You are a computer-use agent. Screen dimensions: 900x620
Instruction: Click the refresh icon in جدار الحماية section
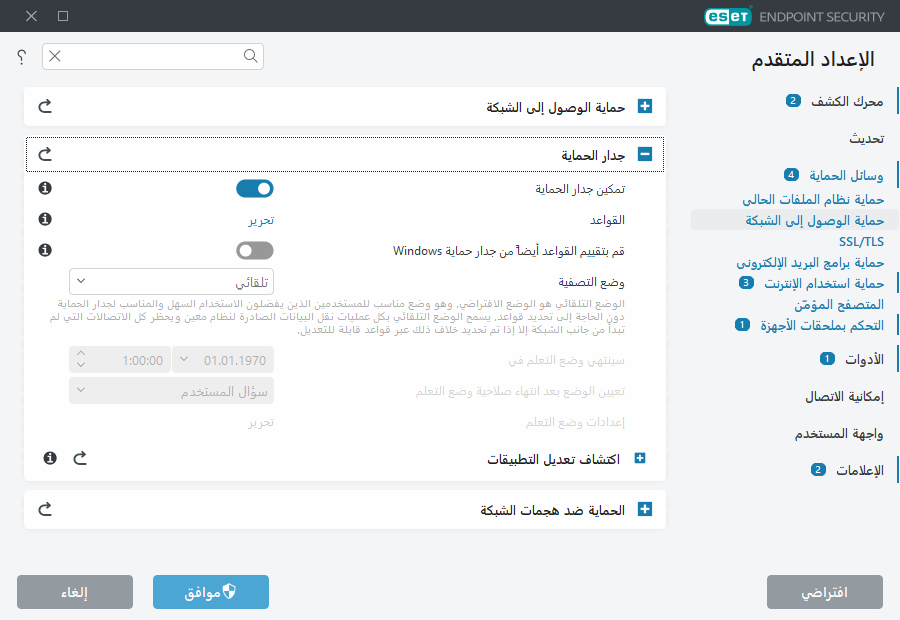point(44,154)
